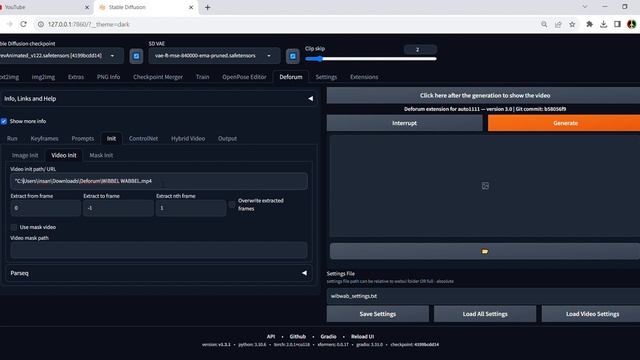Adjust the Clip skip slider

point(371,59)
